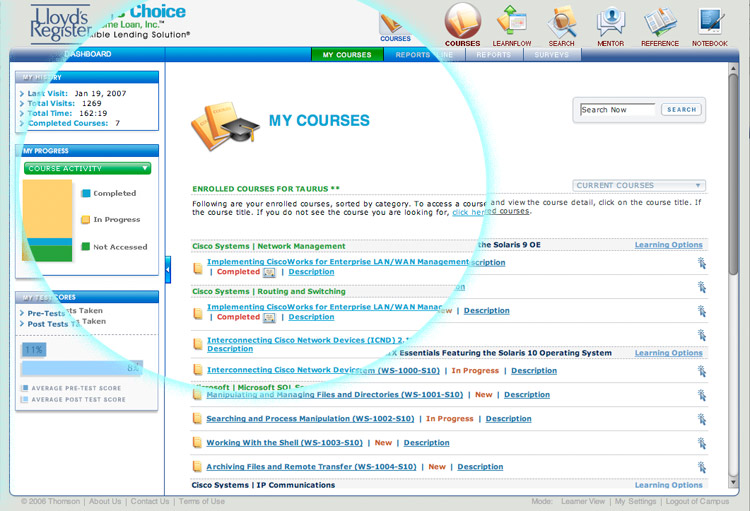Click the stacked bar chart in My Progress
750x511 pixels.
[47, 221]
